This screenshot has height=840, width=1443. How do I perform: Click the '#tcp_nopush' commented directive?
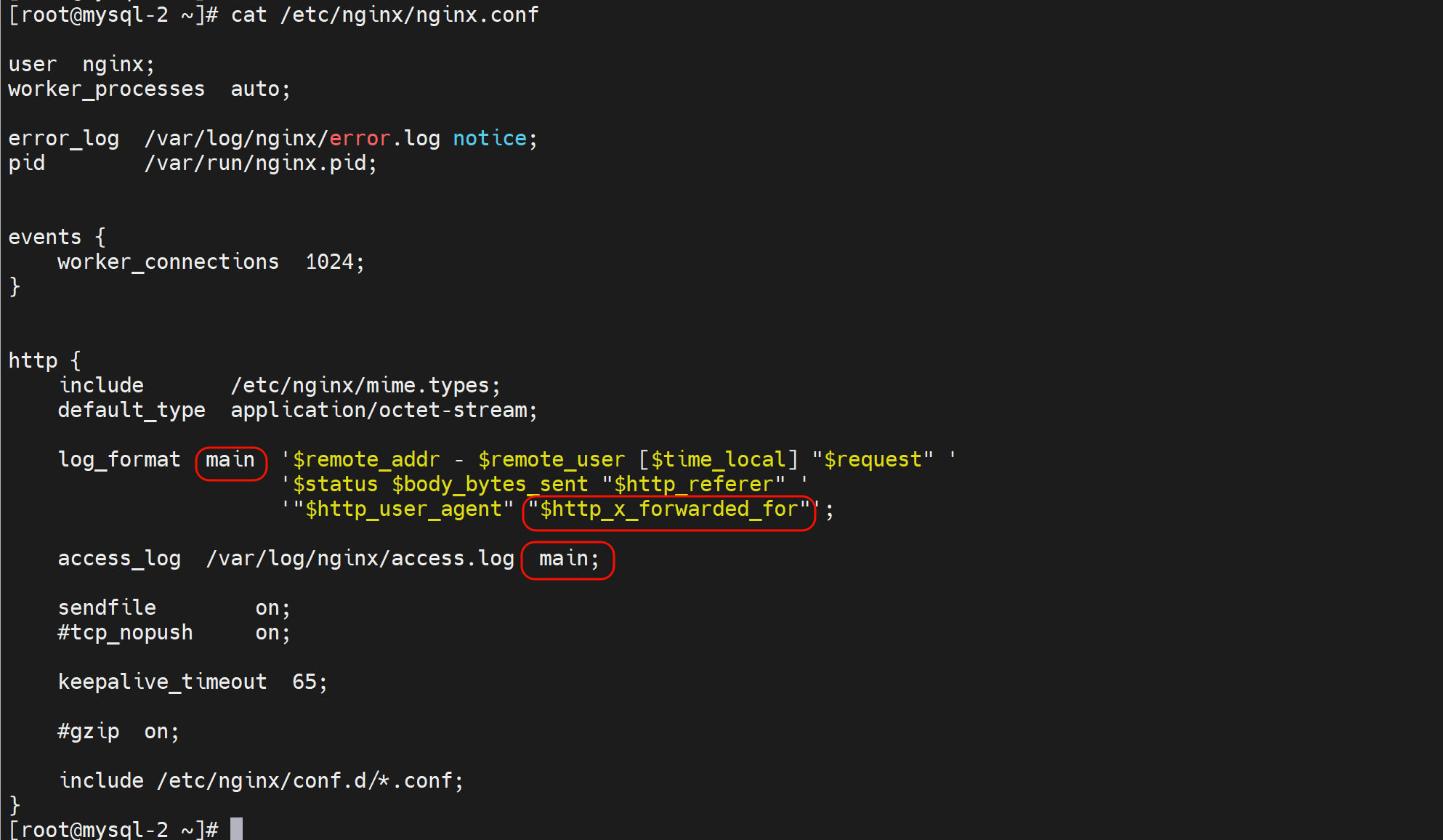click(x=126, y=632)
